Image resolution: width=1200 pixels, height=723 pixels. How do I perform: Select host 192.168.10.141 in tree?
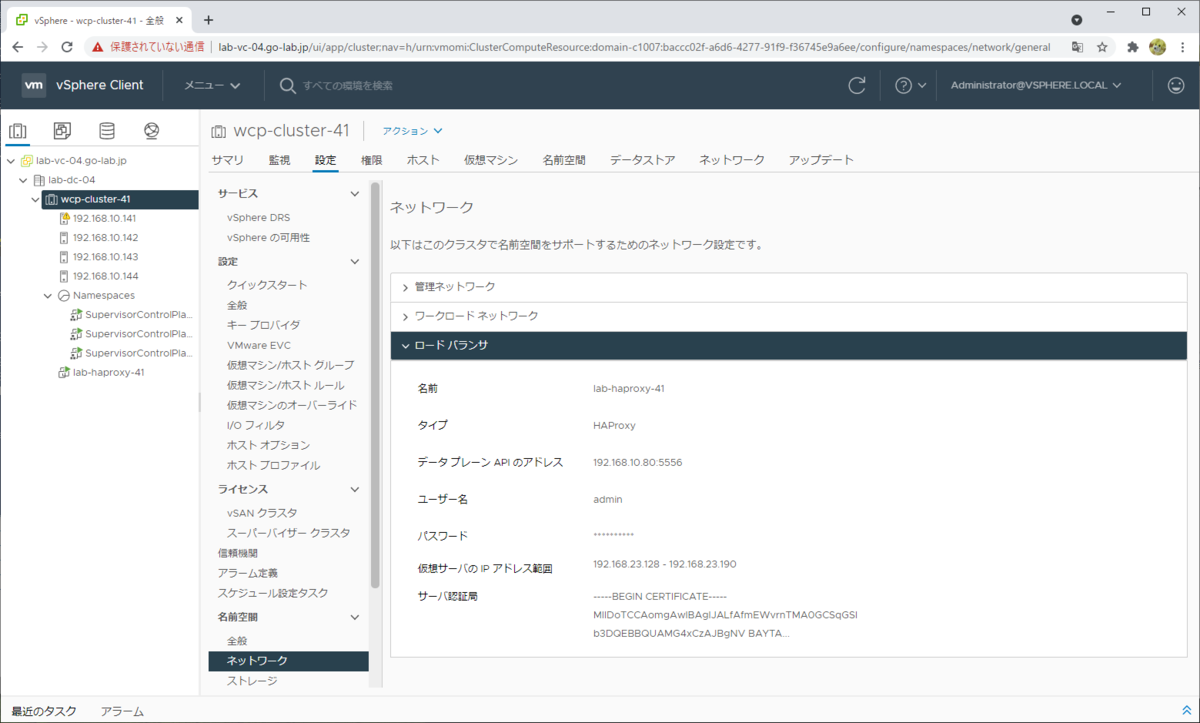tap(105, 218)
